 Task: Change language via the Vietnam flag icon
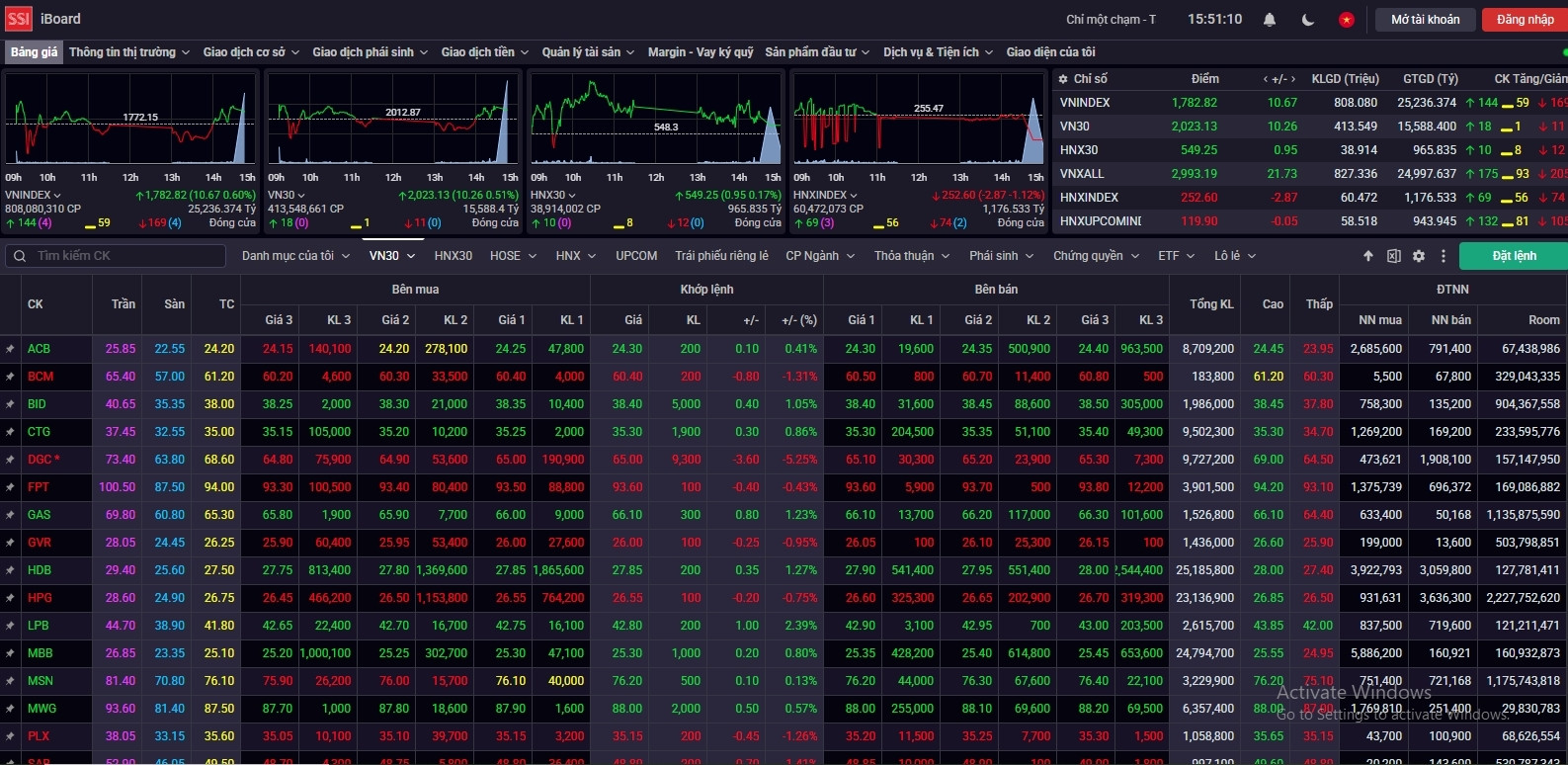1346,20
